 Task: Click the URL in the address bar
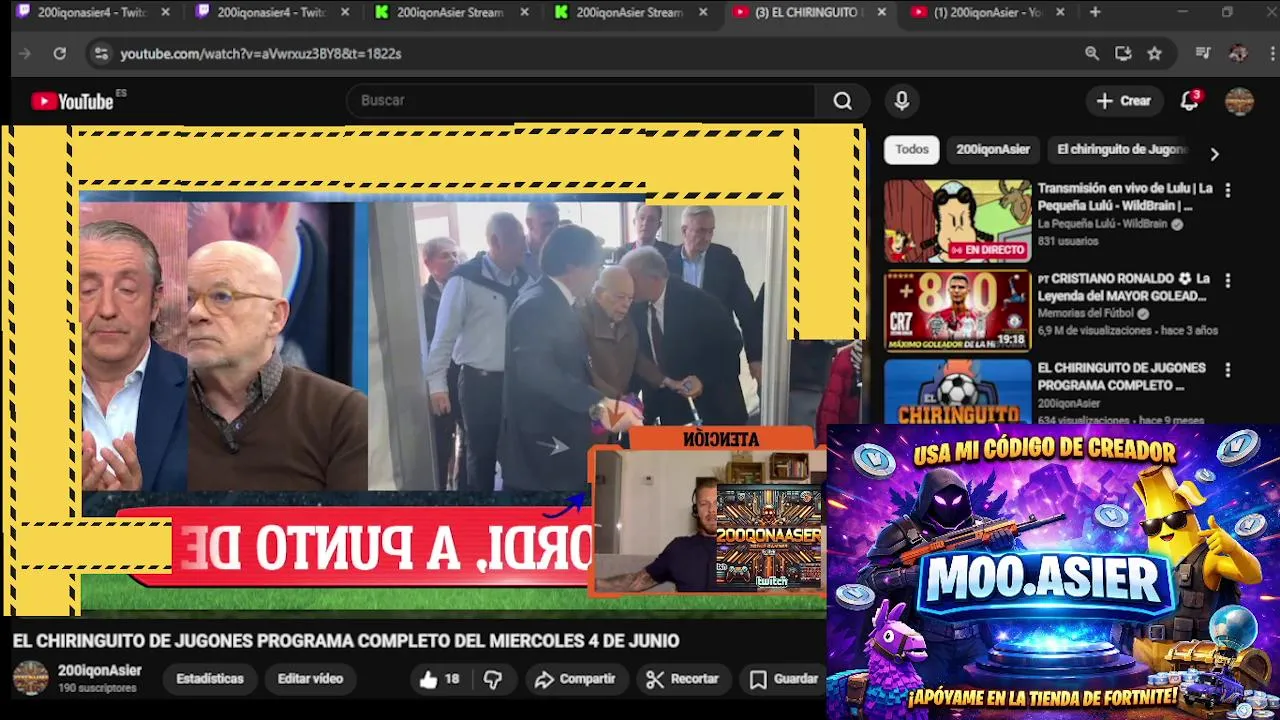[261, 54]
